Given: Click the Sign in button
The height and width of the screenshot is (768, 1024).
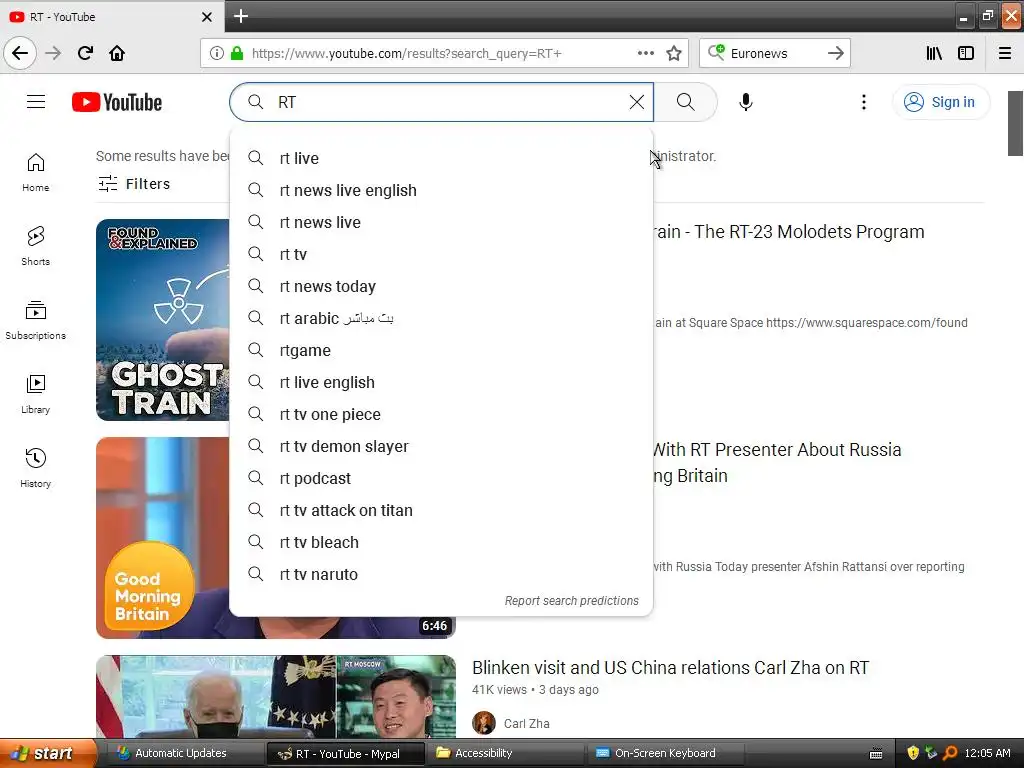Looking at the screenshot, I should pyautogui.click(x=940, y=102).
